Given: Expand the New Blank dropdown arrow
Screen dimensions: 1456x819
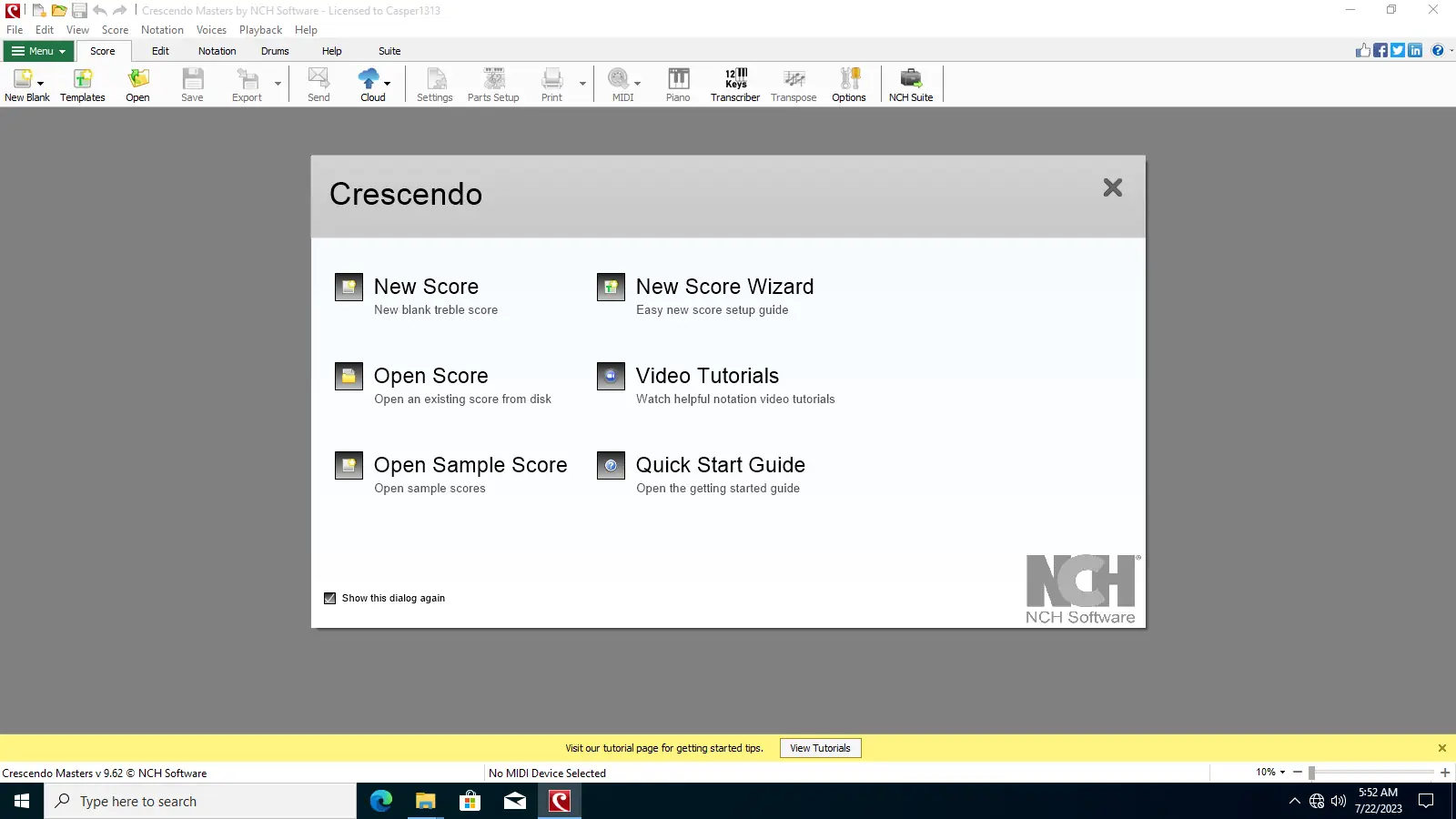Looking at the screenshot, I should pos(40,84).
